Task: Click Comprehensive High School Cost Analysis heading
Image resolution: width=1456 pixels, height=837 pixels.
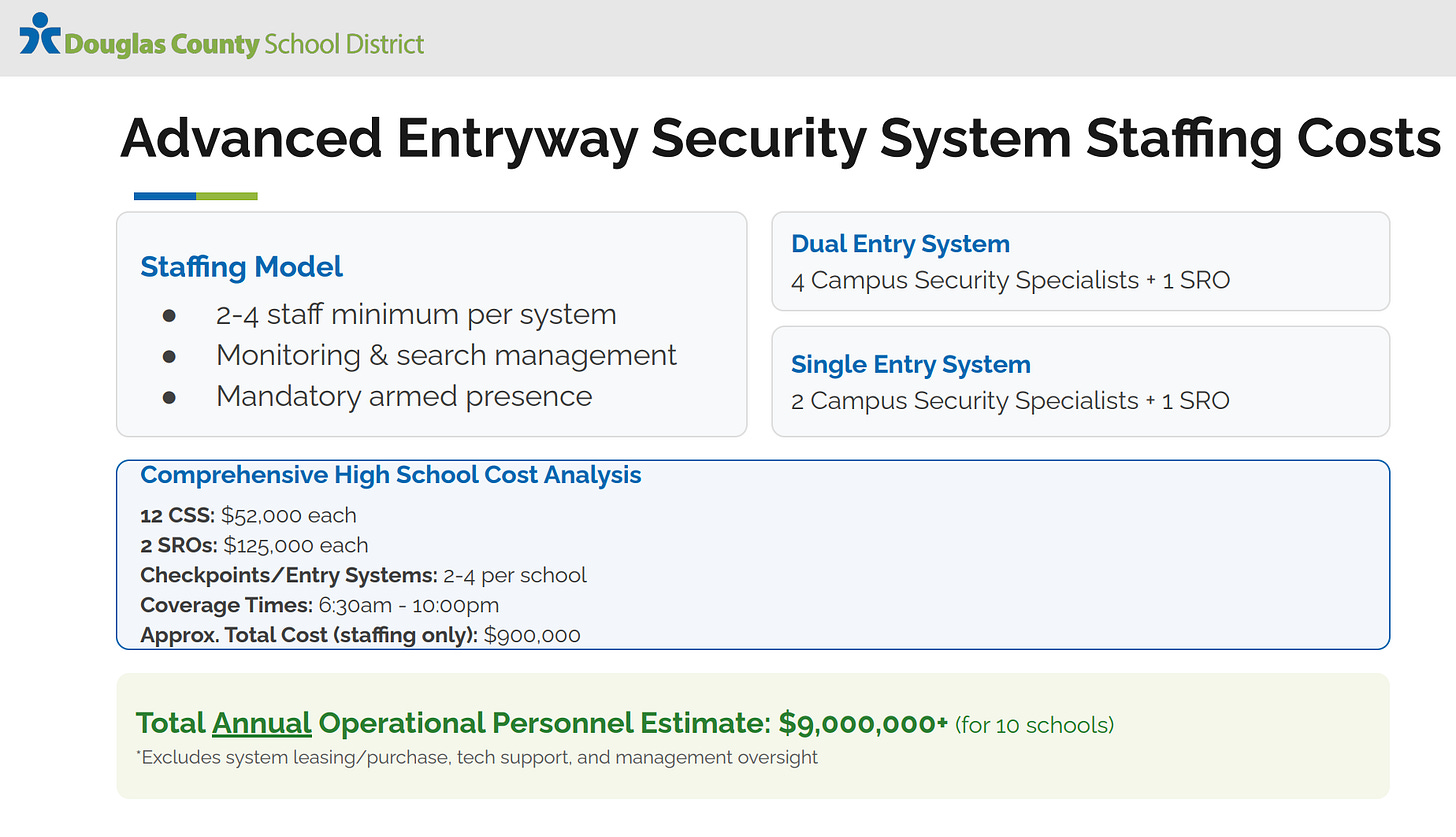Action: (391, 475)
